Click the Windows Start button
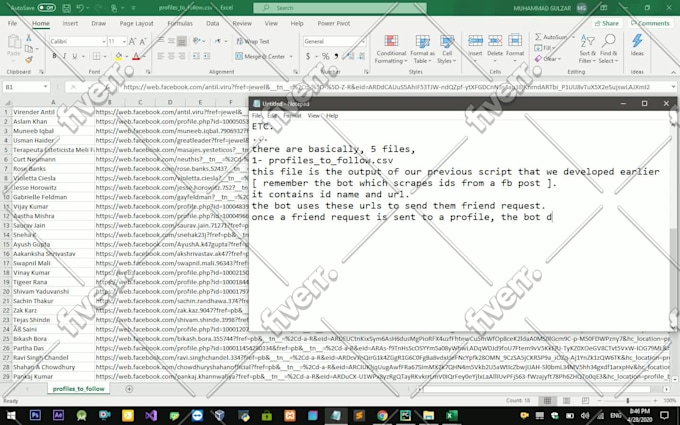The height and width of the screenshot is (425, 680). 11,415
